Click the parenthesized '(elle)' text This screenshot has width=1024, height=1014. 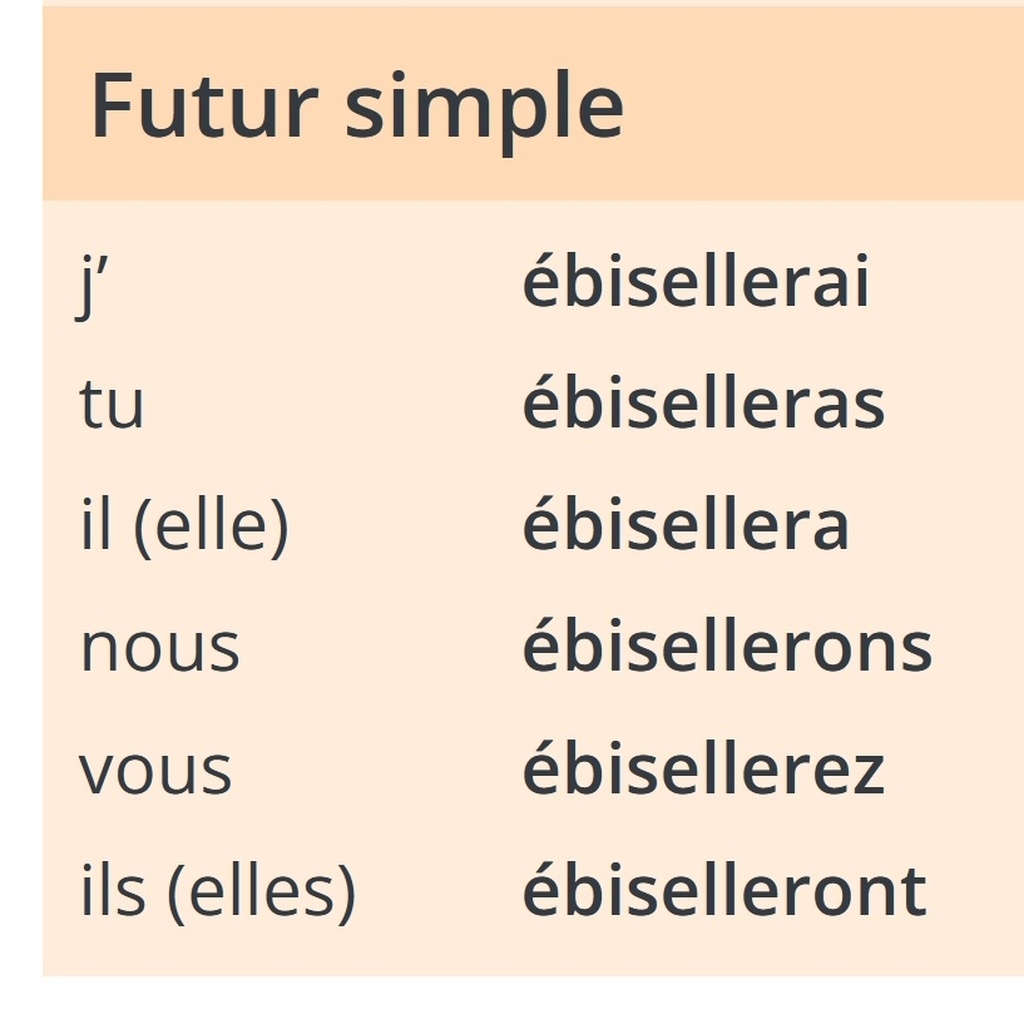[x=211, y=528]
